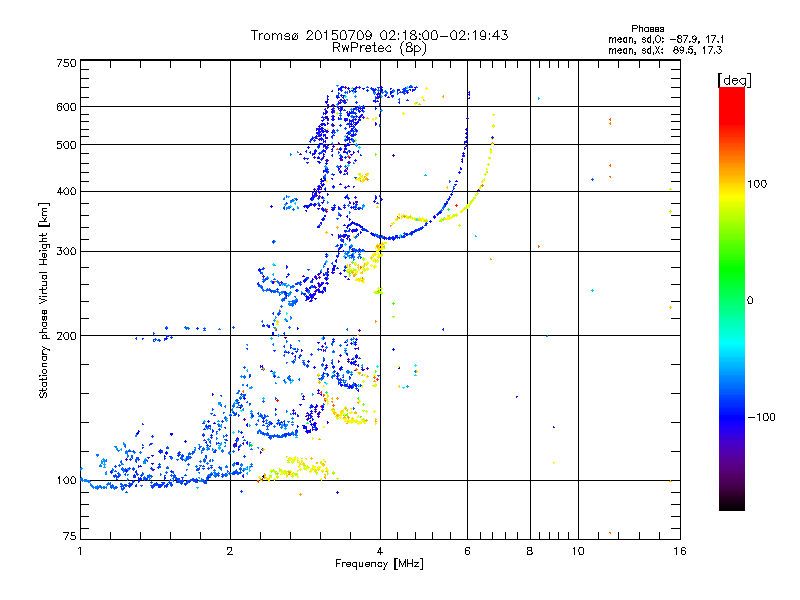Click the black bottom of the colorbar
This screenshot has width=800, height=600.
pos(732,505)
